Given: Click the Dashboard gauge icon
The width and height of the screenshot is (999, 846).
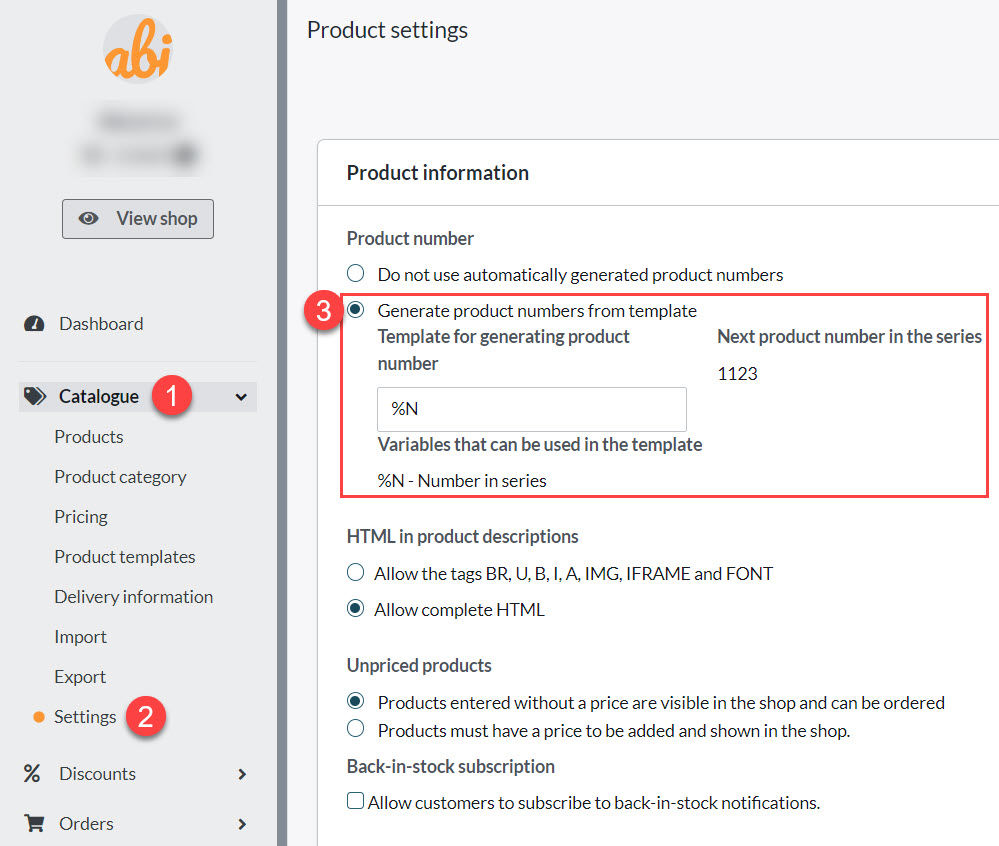Looking at the screenshot, I should pos(35,324).
